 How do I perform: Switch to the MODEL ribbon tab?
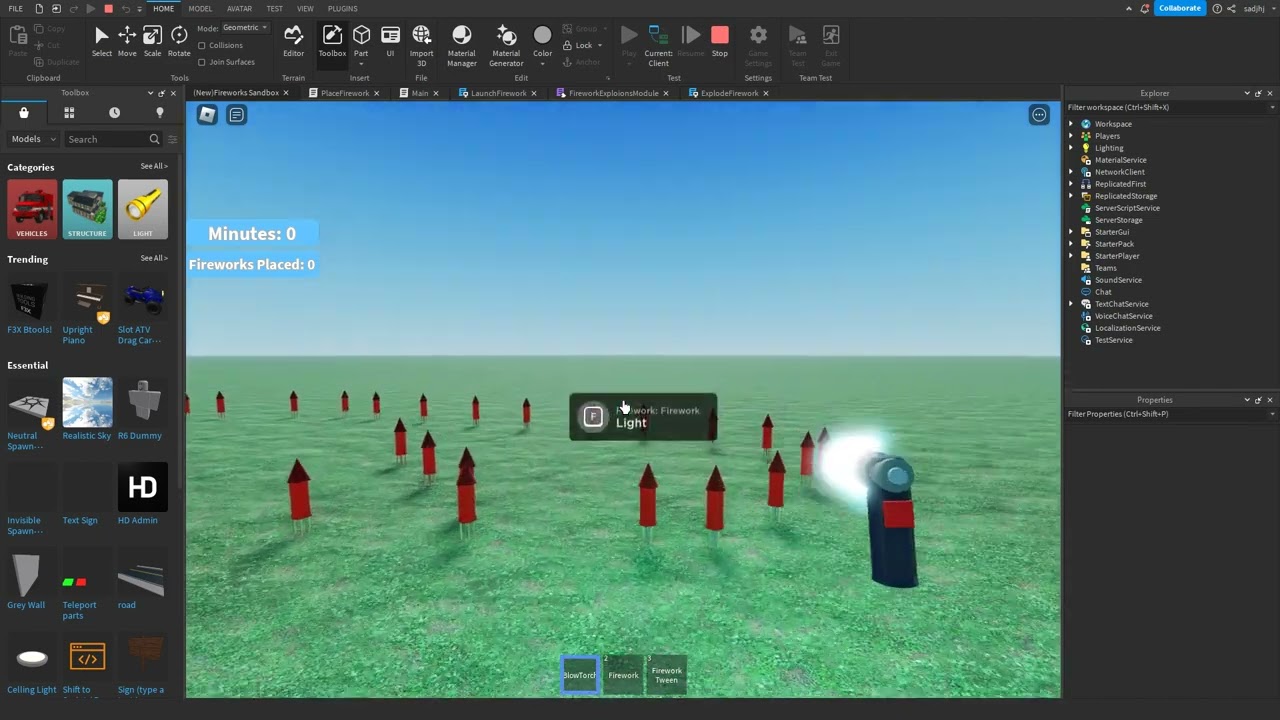[200, 8]
